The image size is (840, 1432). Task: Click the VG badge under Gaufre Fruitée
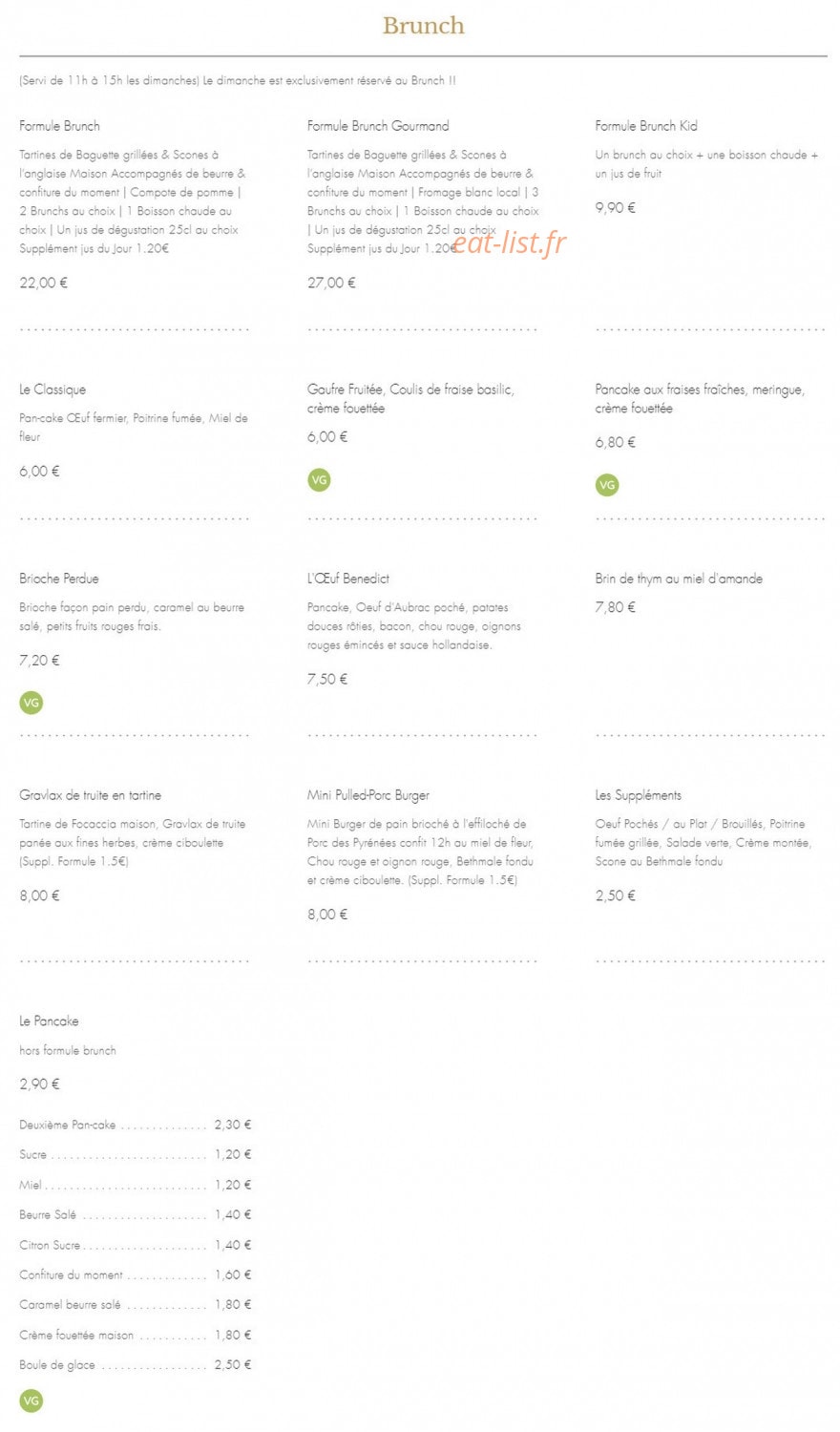pos(319,480)
